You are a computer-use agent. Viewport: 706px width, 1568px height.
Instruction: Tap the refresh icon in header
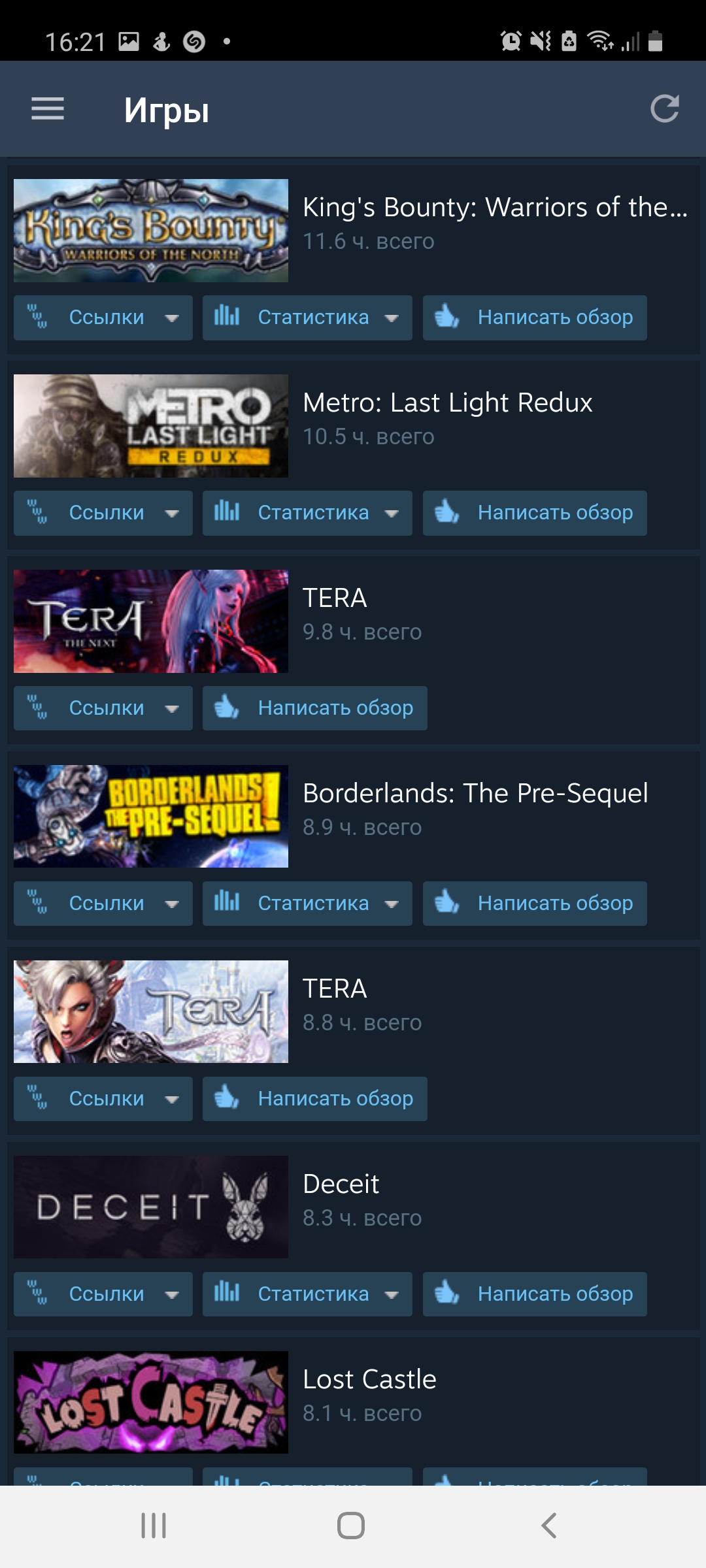point(664,108)
